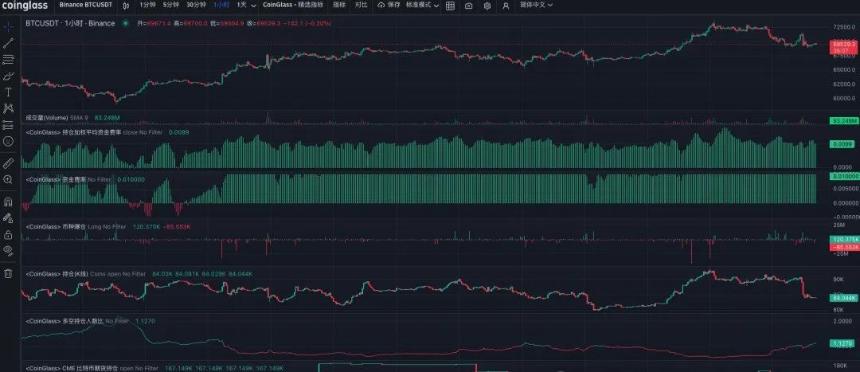Activate the ruler measure tool
The width and height of the screenshot is (860, 372).
point(8,163)
